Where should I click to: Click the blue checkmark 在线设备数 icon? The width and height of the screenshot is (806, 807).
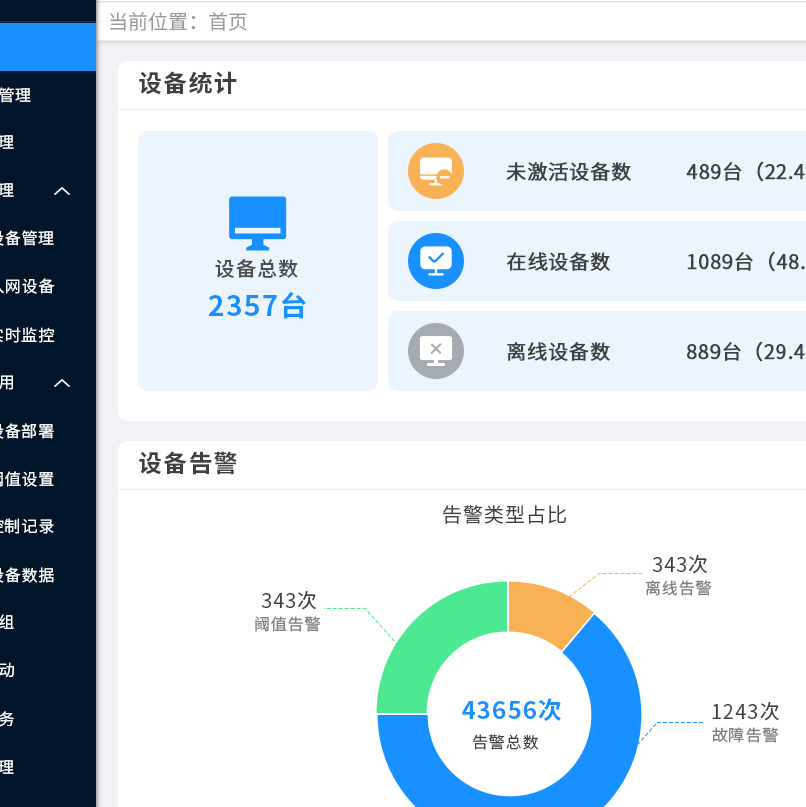pyautogui.click(x=435, y=261)
